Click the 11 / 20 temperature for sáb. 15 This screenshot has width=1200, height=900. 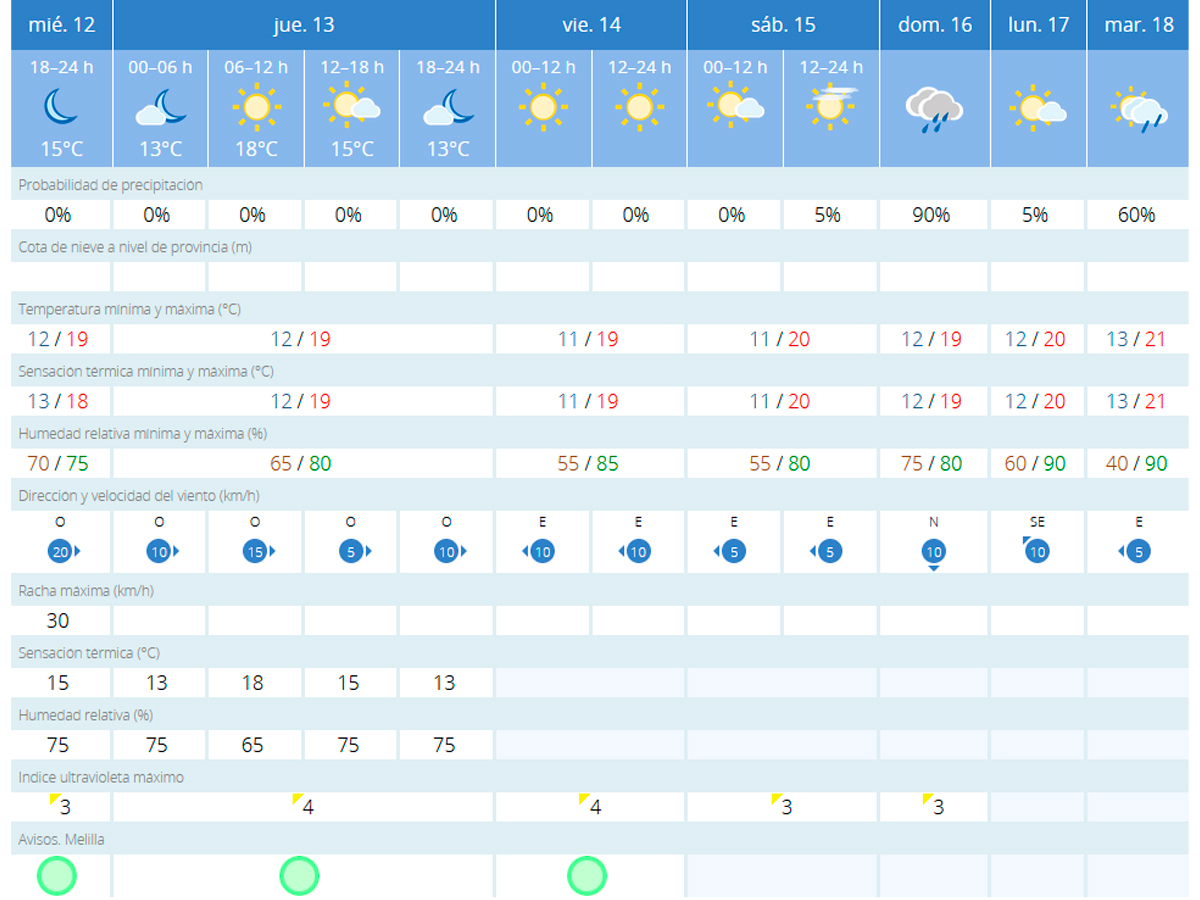coord(780,339)
